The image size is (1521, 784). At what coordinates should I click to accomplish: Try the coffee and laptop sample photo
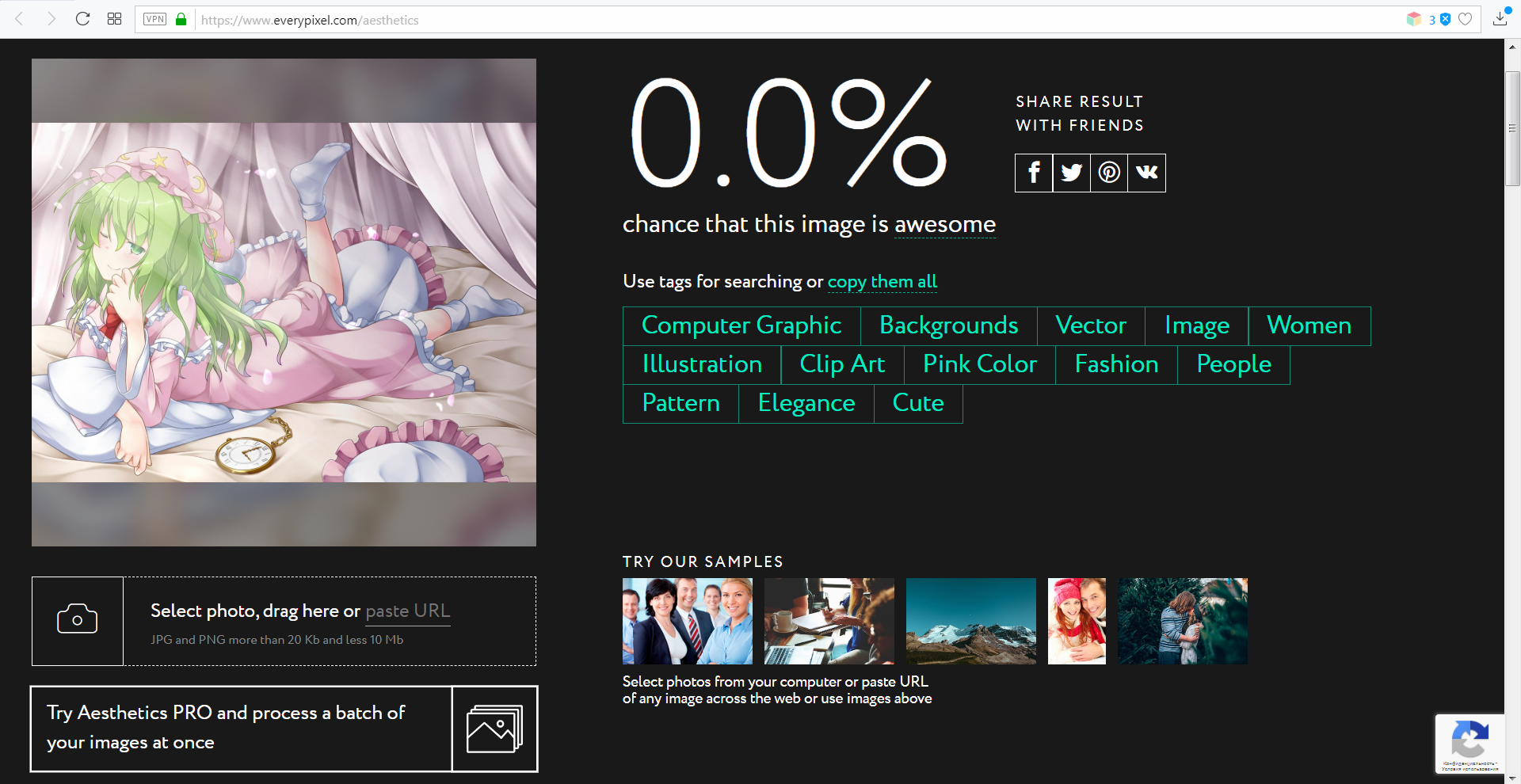click(x=829, y=621)
